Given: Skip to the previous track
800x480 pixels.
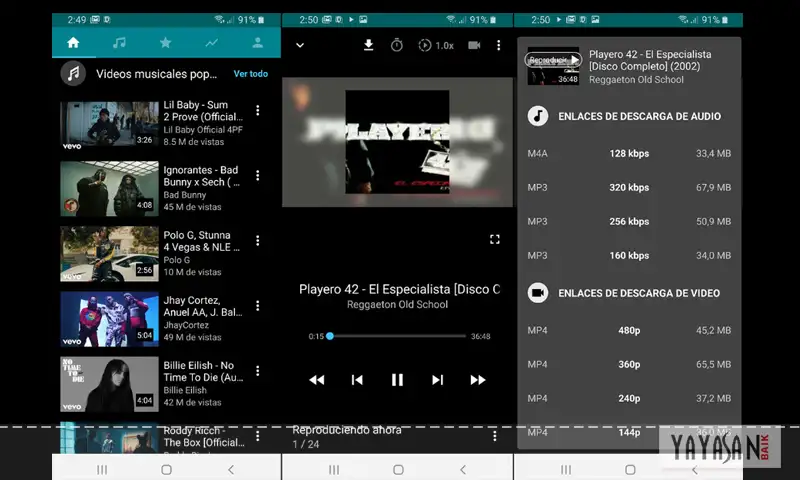Looking at the screenshot, I should tap(357, 380).
